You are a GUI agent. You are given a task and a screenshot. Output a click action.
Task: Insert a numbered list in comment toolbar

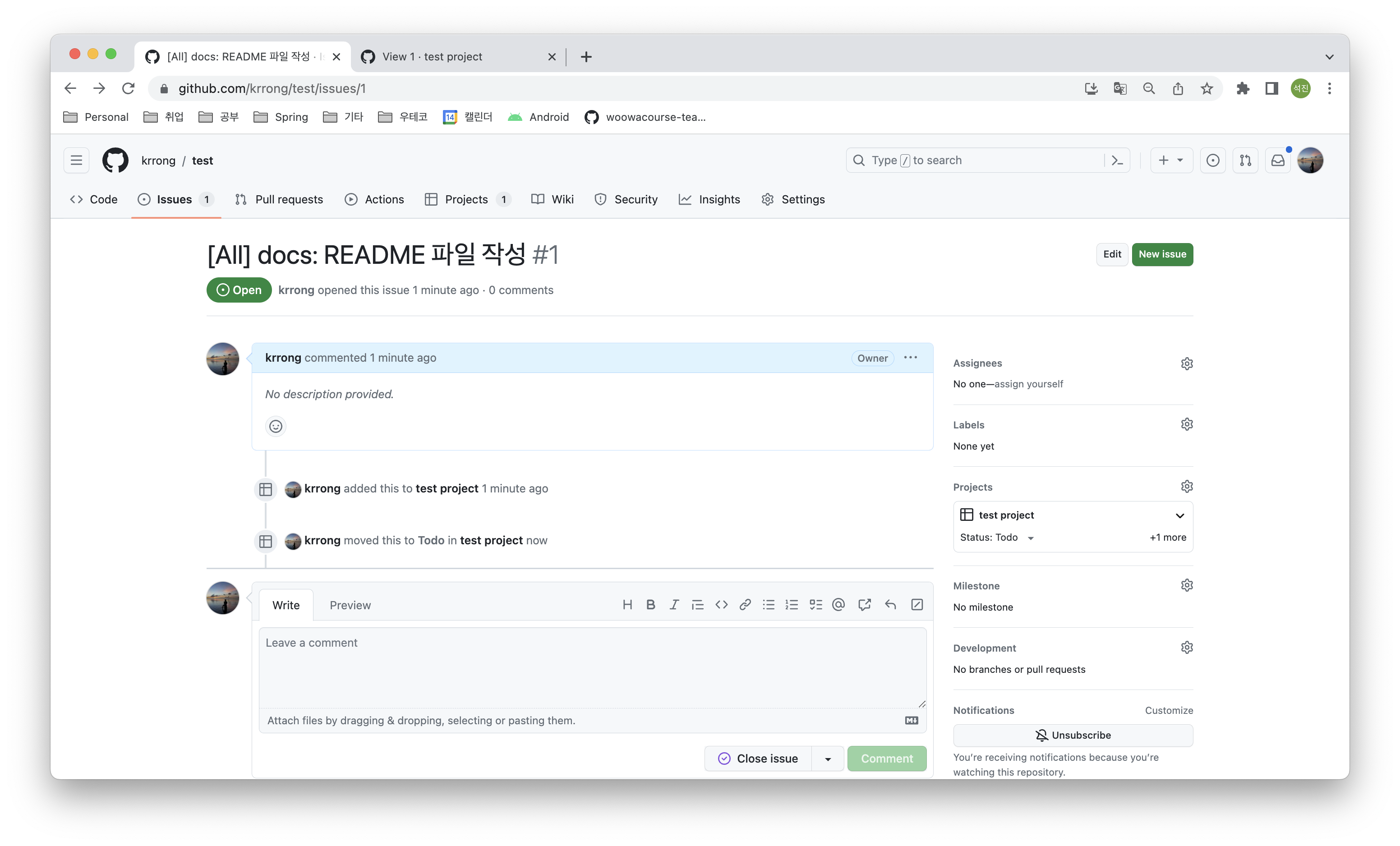pyautogui.click(x=792, y=605)
